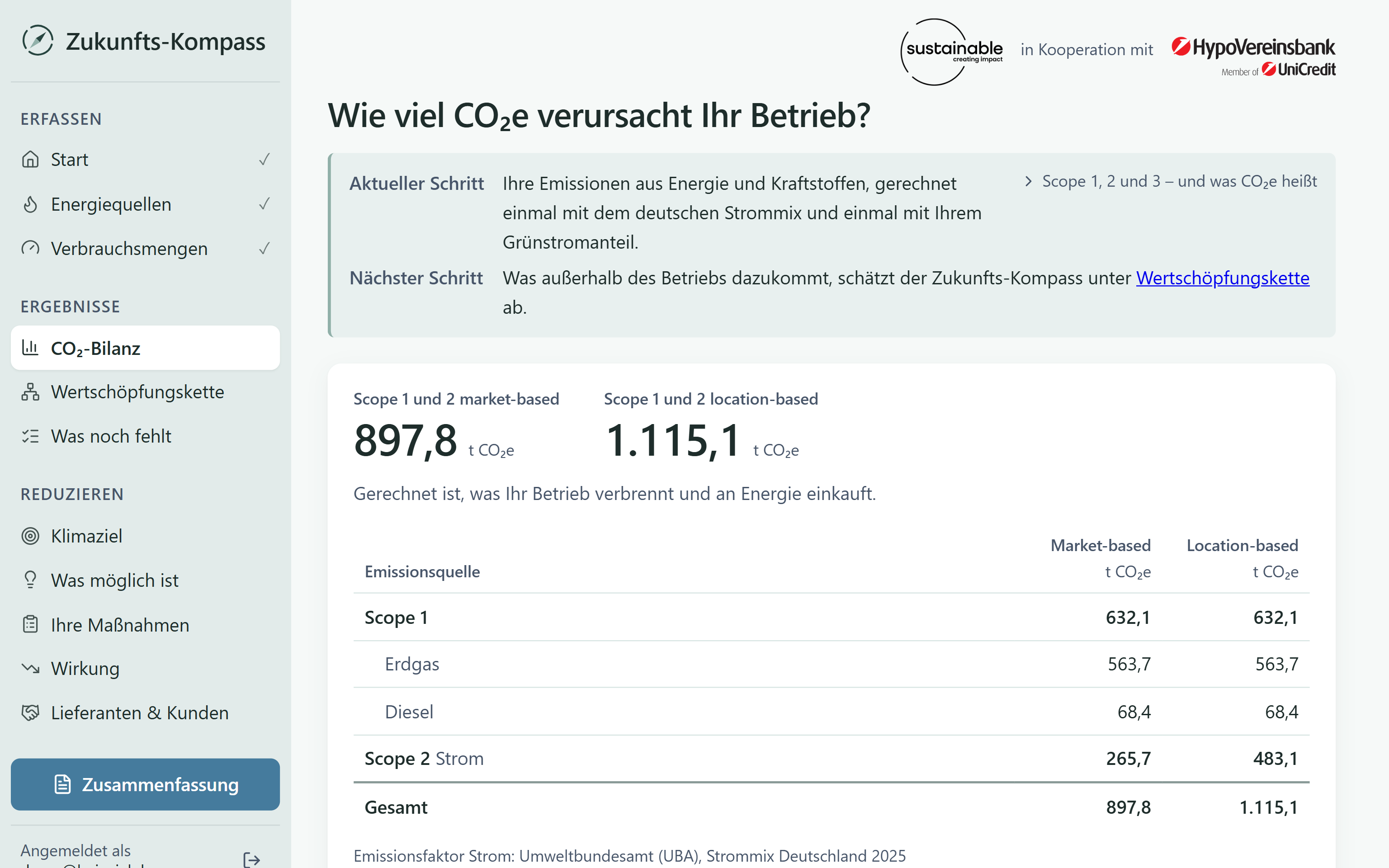Click the Scope 1 row label
This screenshot has height=868, width=1389.
click(x=396, y=618)
